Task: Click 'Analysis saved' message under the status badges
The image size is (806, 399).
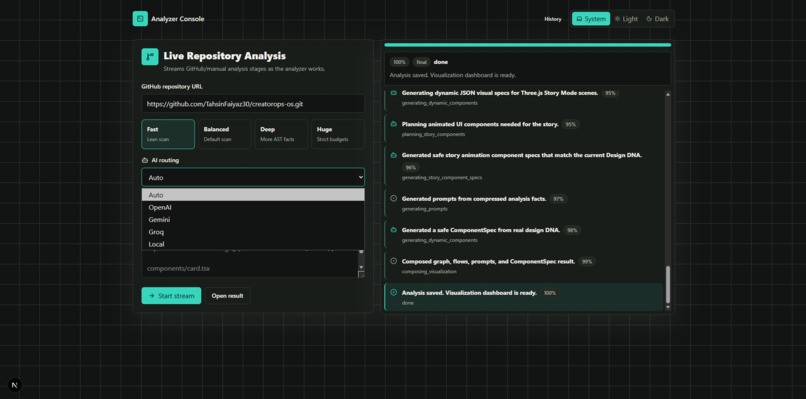Action: (452, 75)
